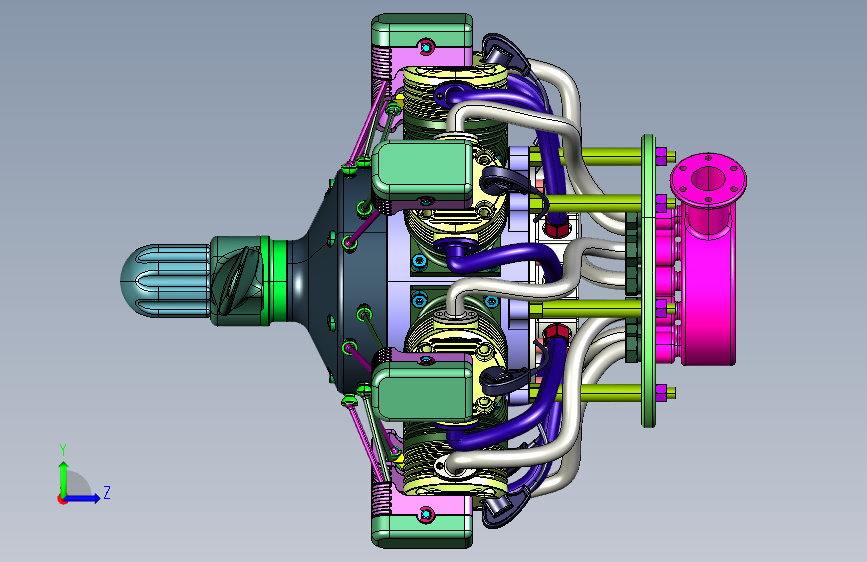Select the bright green ring behind the shaft collar
Viewport: 867px width, 562px height.
[279, 280]
